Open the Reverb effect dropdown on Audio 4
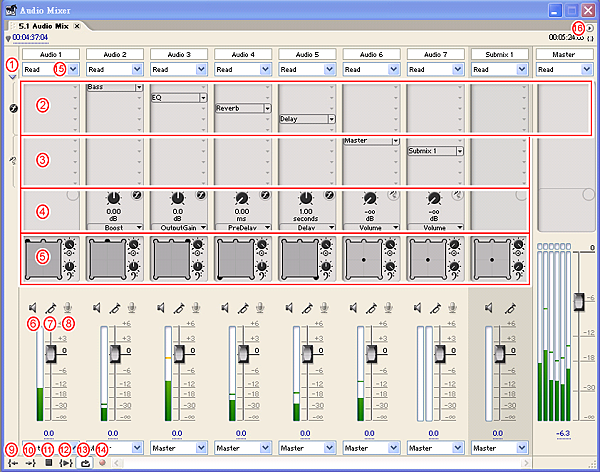The height and width of the screenshot is (472, 600). [x=268, y=108]
